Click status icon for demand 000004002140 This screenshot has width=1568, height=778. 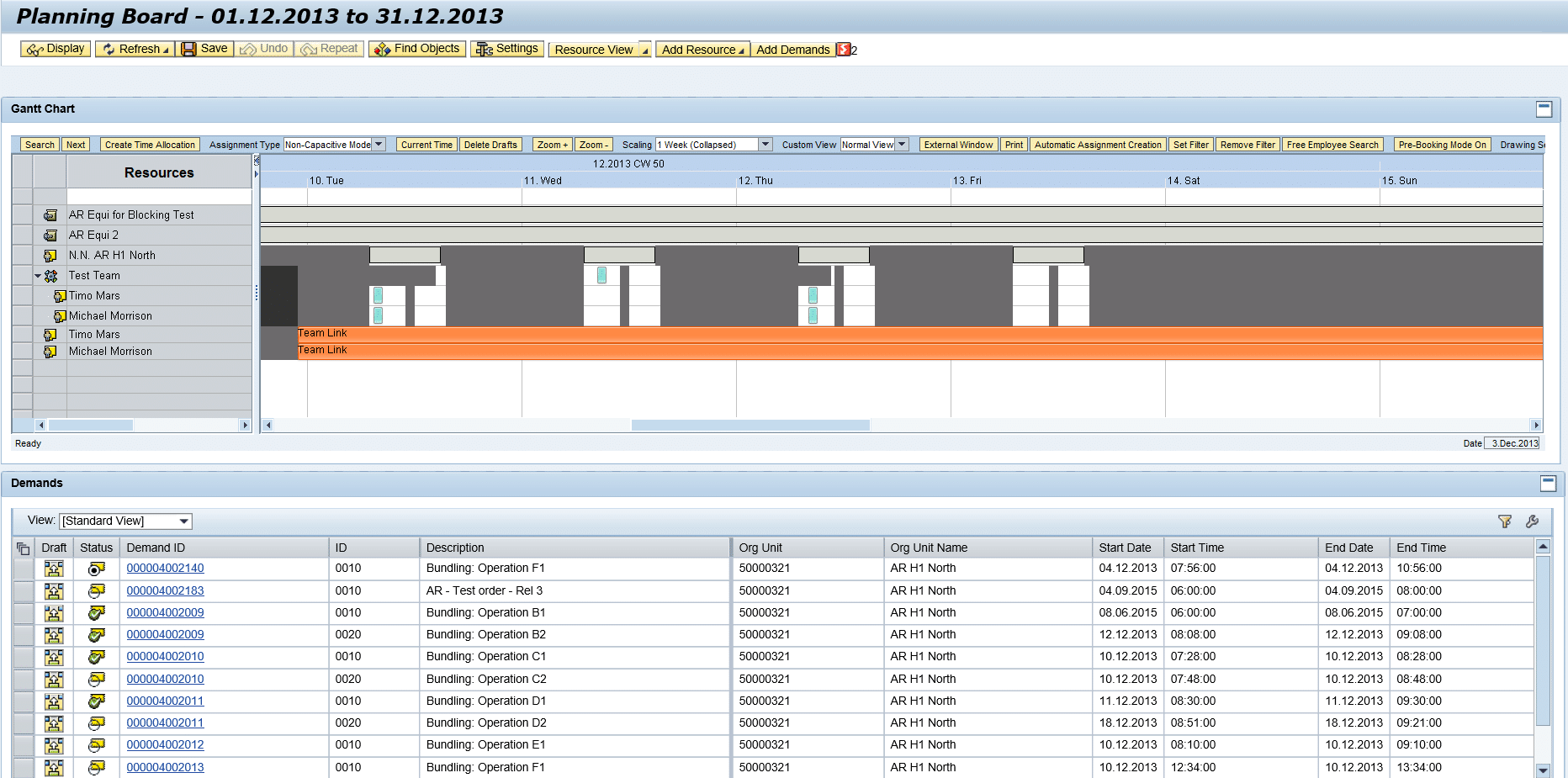click(97, 569)
